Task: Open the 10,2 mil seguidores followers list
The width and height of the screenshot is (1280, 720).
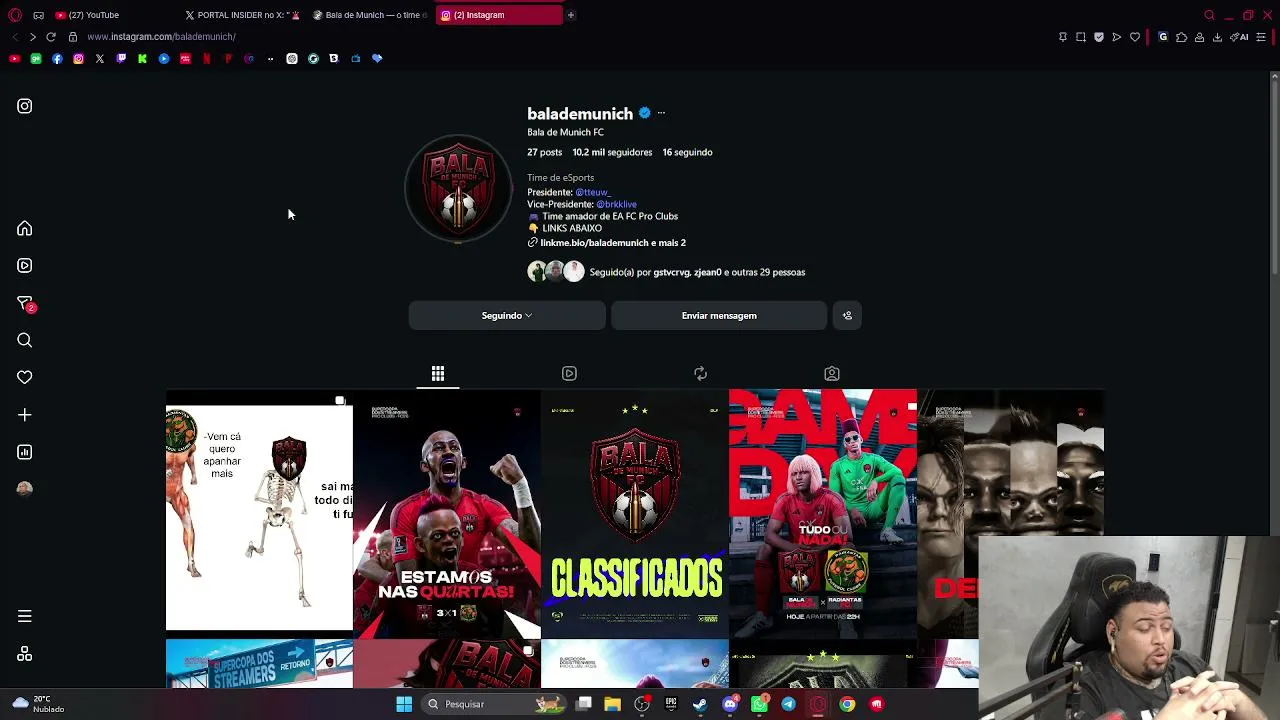Action: tap(612, 153)
